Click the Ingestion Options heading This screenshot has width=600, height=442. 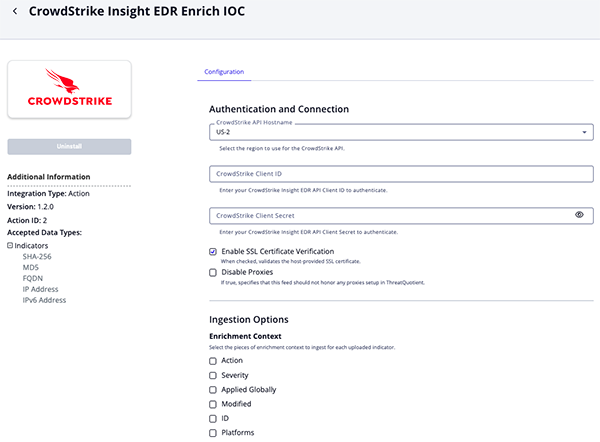pyautogui.click(x=249, y=320)
